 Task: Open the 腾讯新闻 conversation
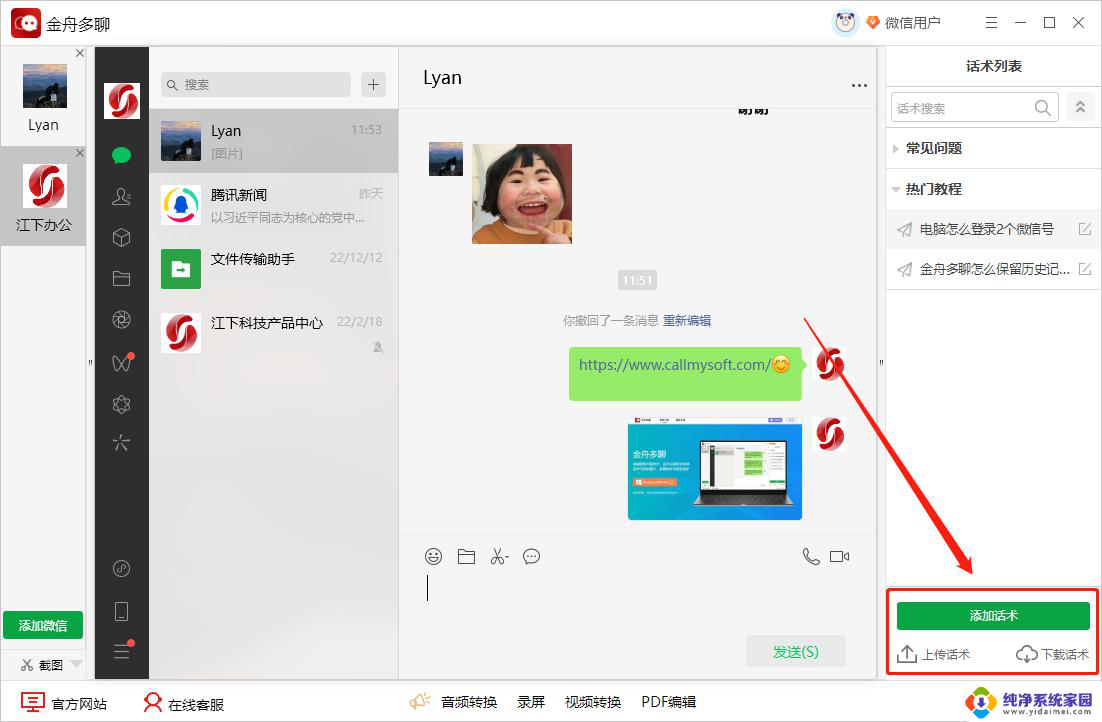tap(273, 205)
